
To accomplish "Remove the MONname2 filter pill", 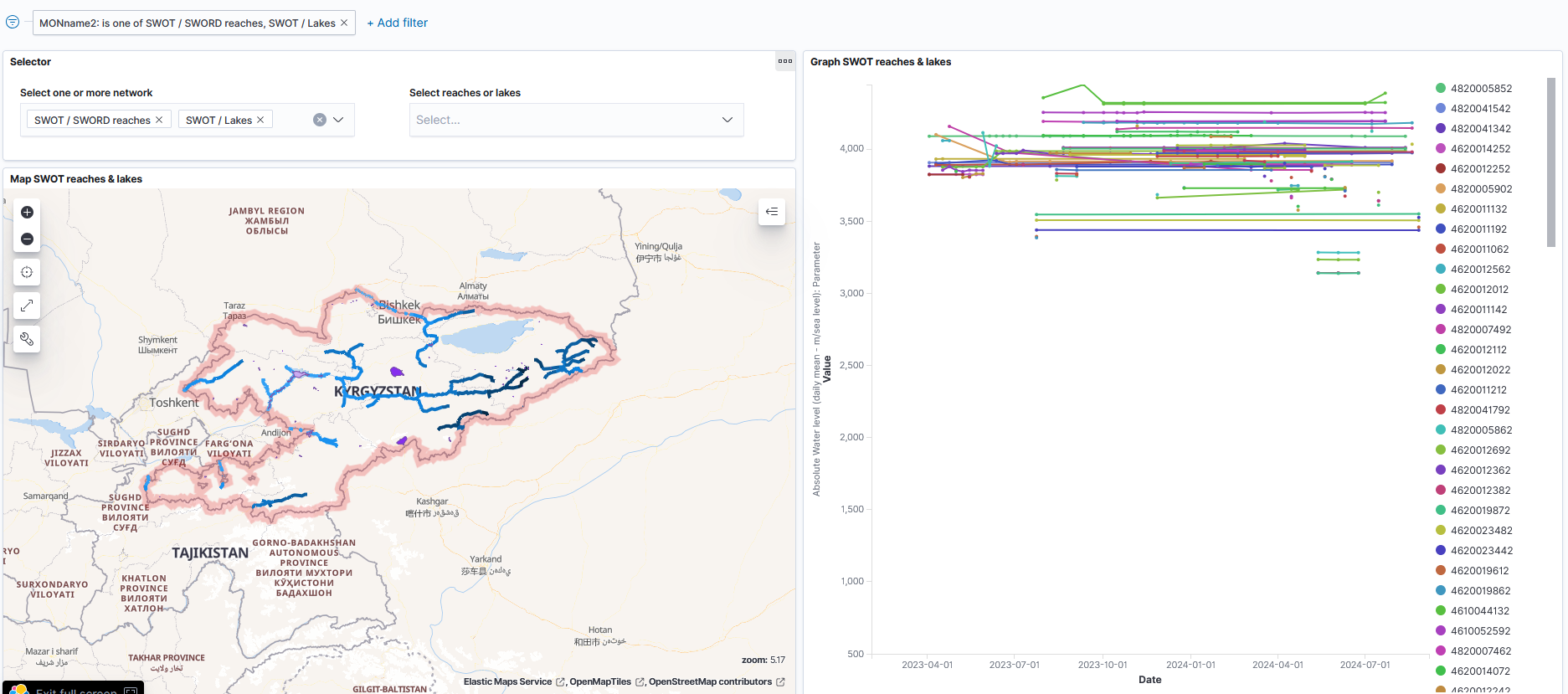I will pos(344,23).
